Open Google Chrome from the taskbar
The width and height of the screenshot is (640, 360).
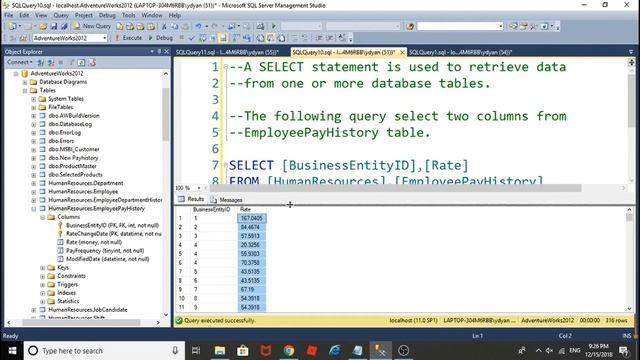coord(289,351)
